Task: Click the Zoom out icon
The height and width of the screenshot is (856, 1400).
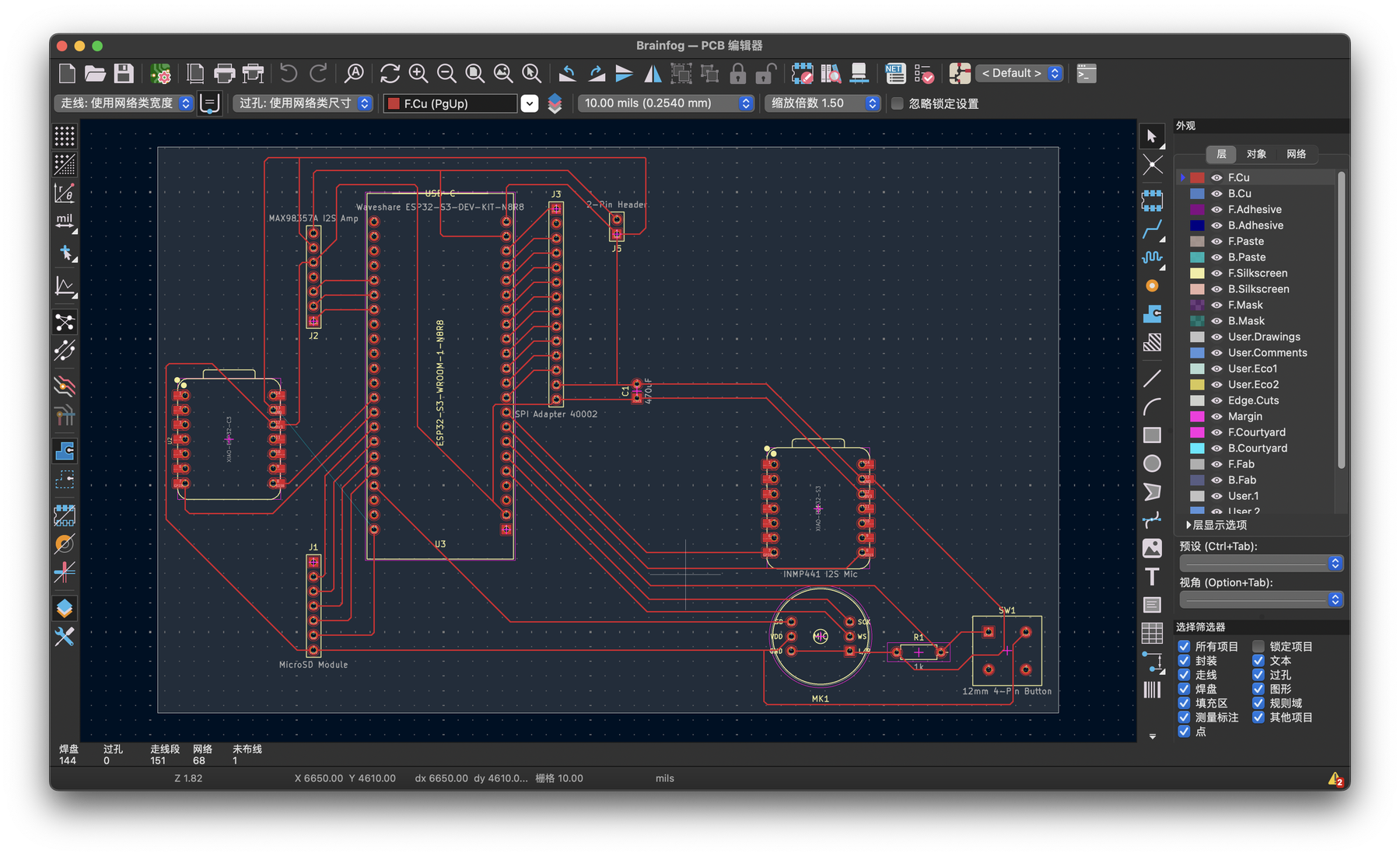Action: click(446, 74)
